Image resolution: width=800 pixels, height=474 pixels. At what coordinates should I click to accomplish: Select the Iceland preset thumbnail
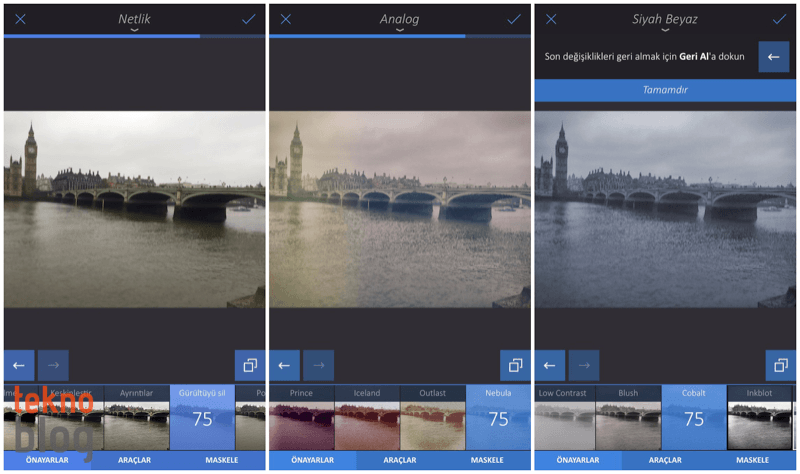(x=367, y=418)
